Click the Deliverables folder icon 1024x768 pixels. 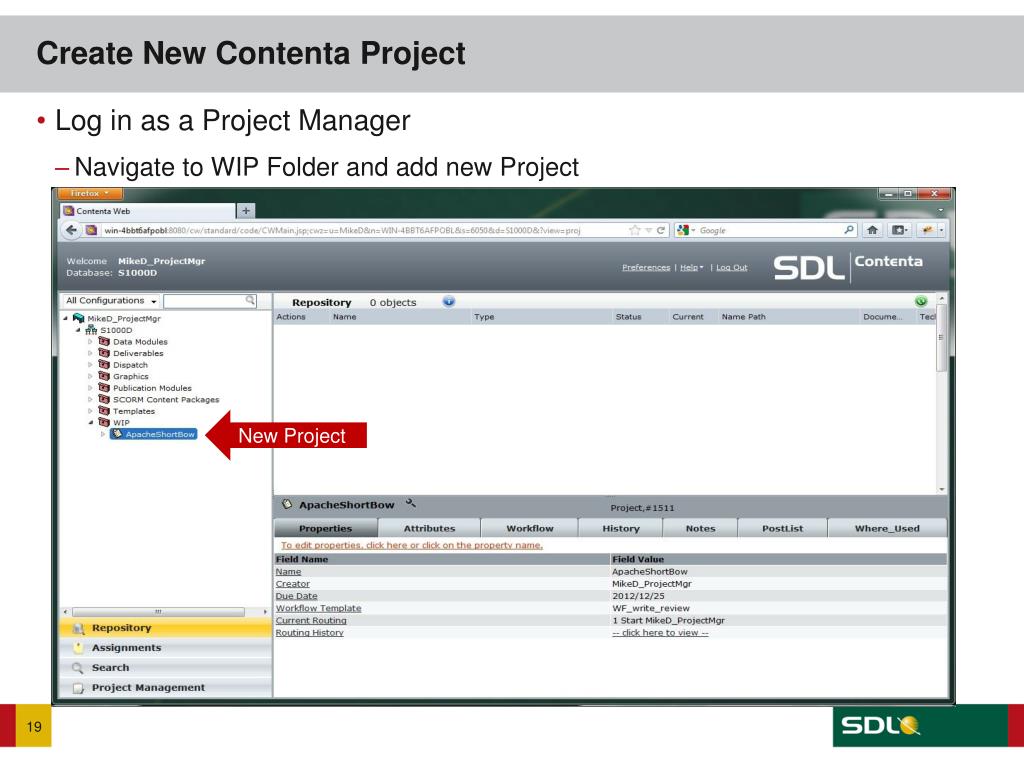[x=104, y=353]
